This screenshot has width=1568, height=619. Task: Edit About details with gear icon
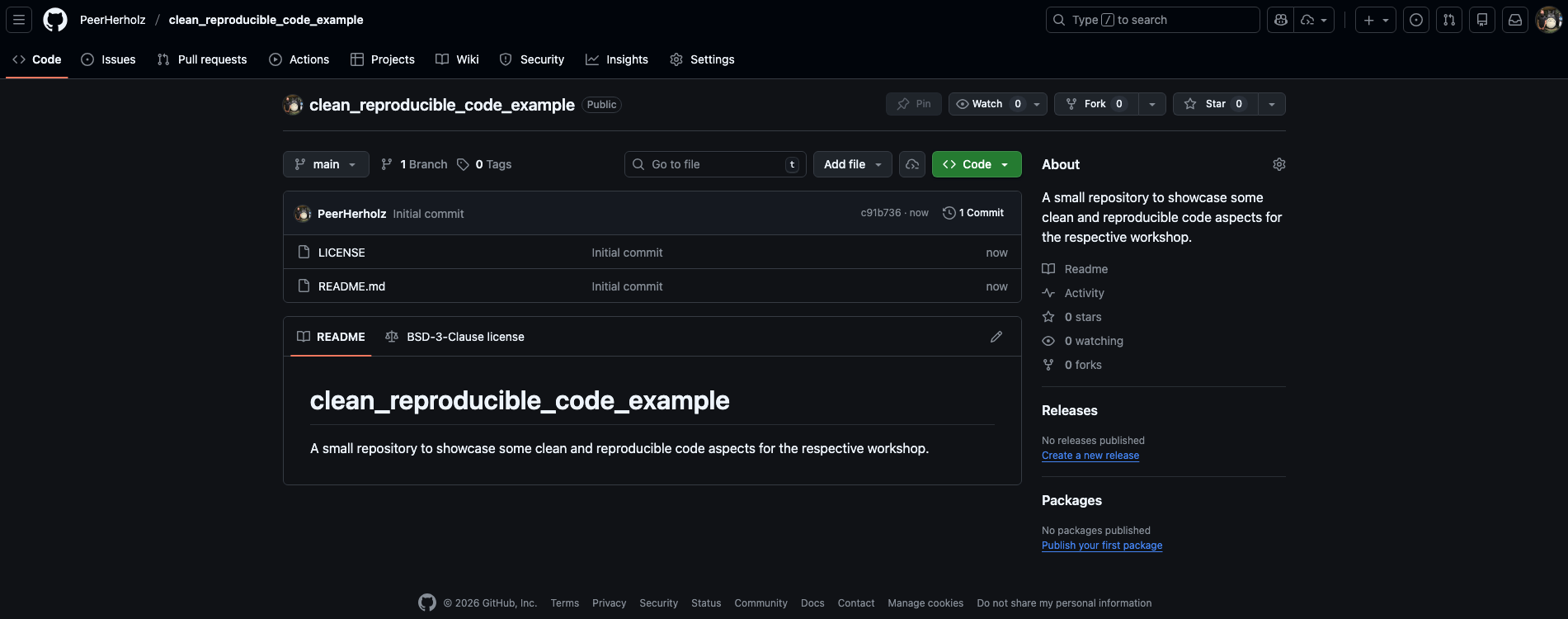tap(1279, 164)
